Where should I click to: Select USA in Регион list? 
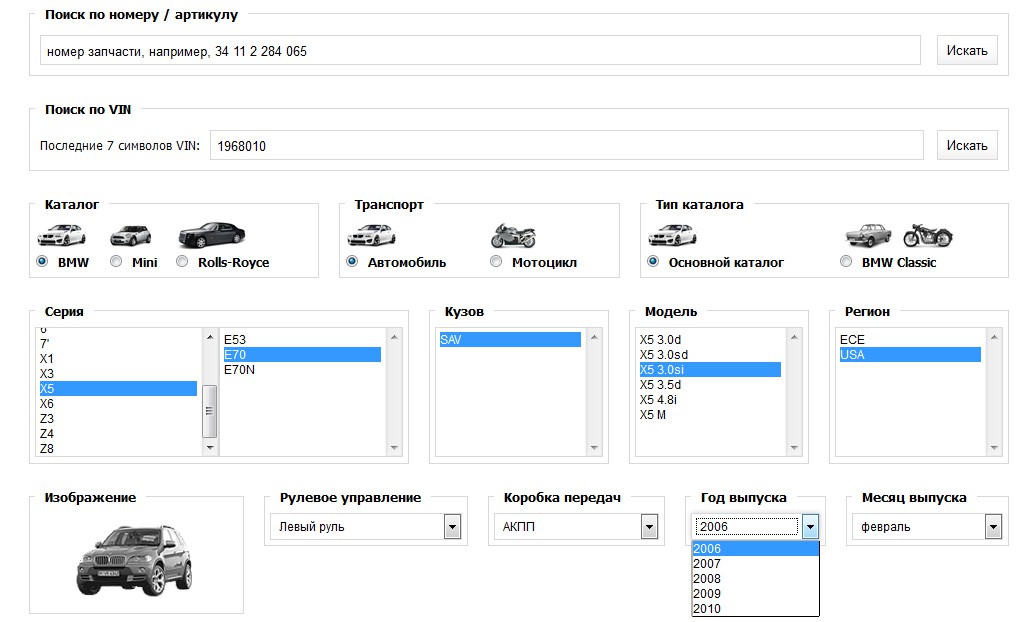pyautogui.click(x=910, y=355)
